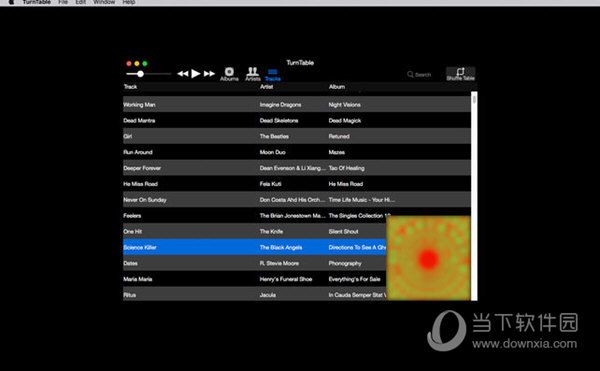Image resolution: width=600 pixels, height=371 pixels.
Task: Select the Dead Mantra track row
Action: [297, 120]
